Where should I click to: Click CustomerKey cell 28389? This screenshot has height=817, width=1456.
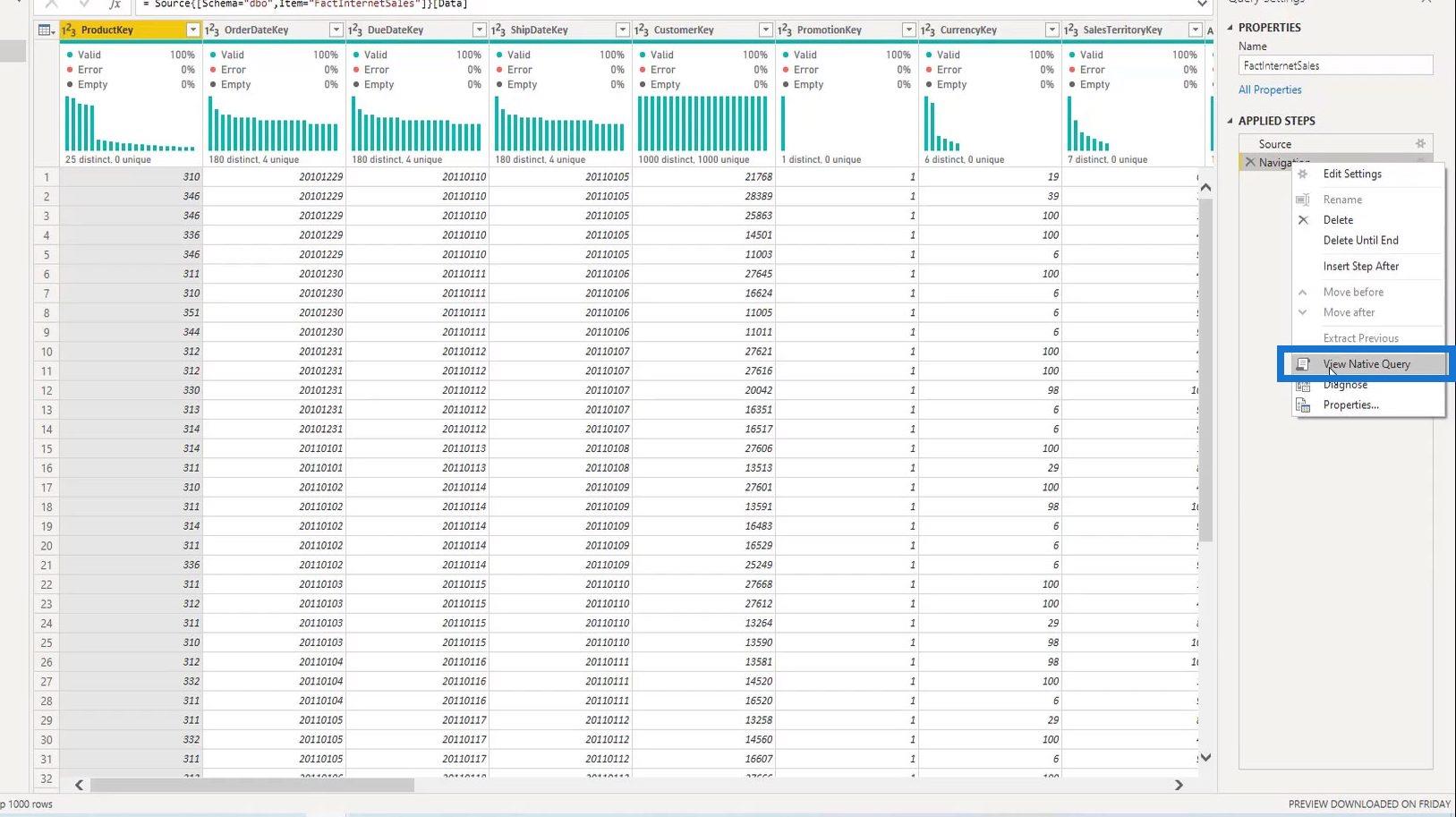tap(703, 196)
